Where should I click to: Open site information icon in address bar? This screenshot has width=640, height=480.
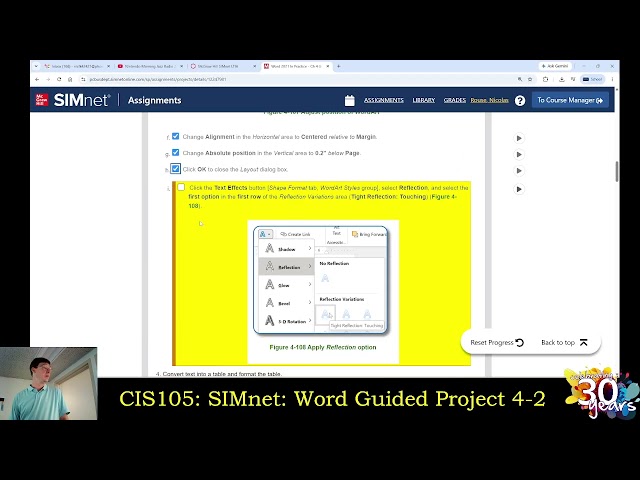[83, 79]
